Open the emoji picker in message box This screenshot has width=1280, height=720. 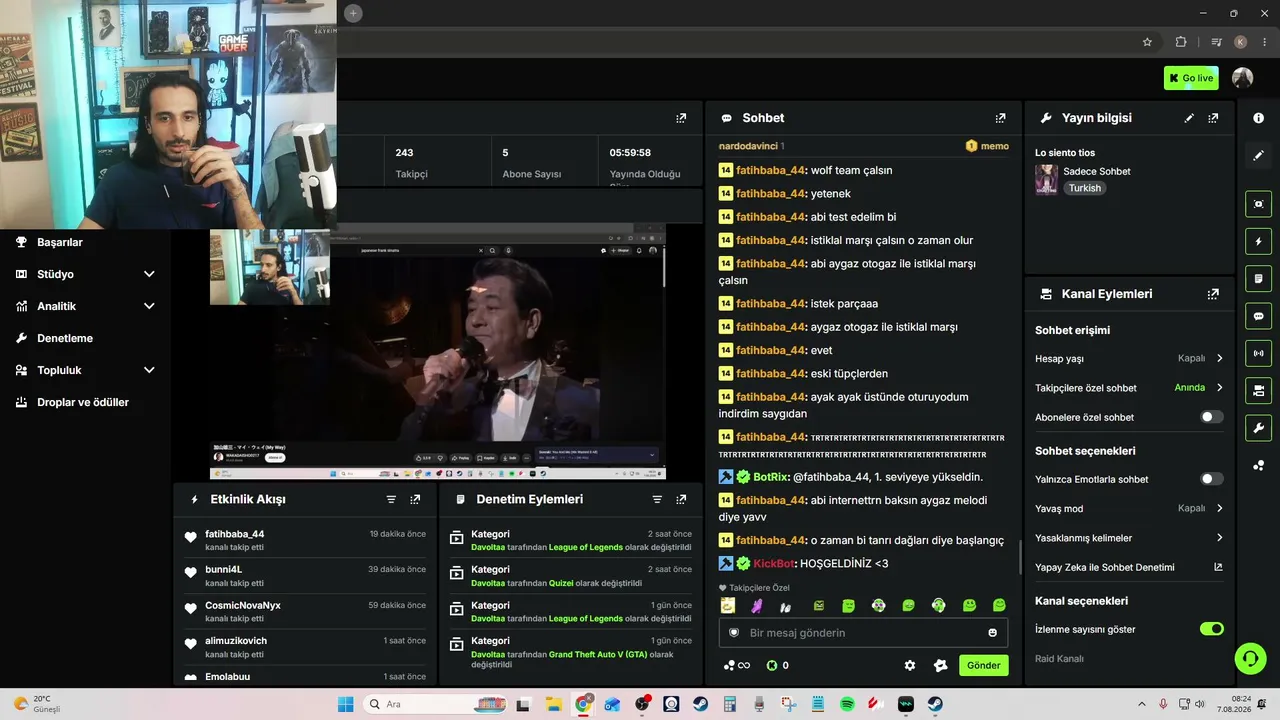[993, 633]
